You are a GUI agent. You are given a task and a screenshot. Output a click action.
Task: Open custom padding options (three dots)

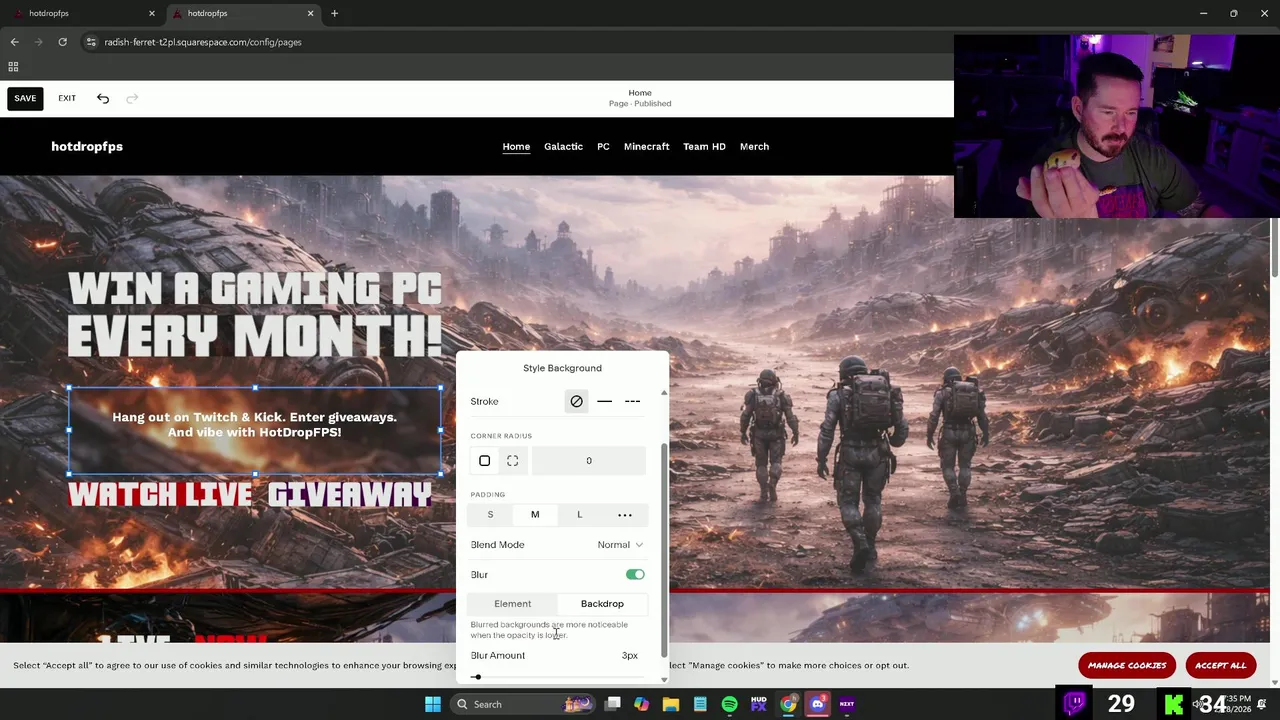click(x=625, y=515)
